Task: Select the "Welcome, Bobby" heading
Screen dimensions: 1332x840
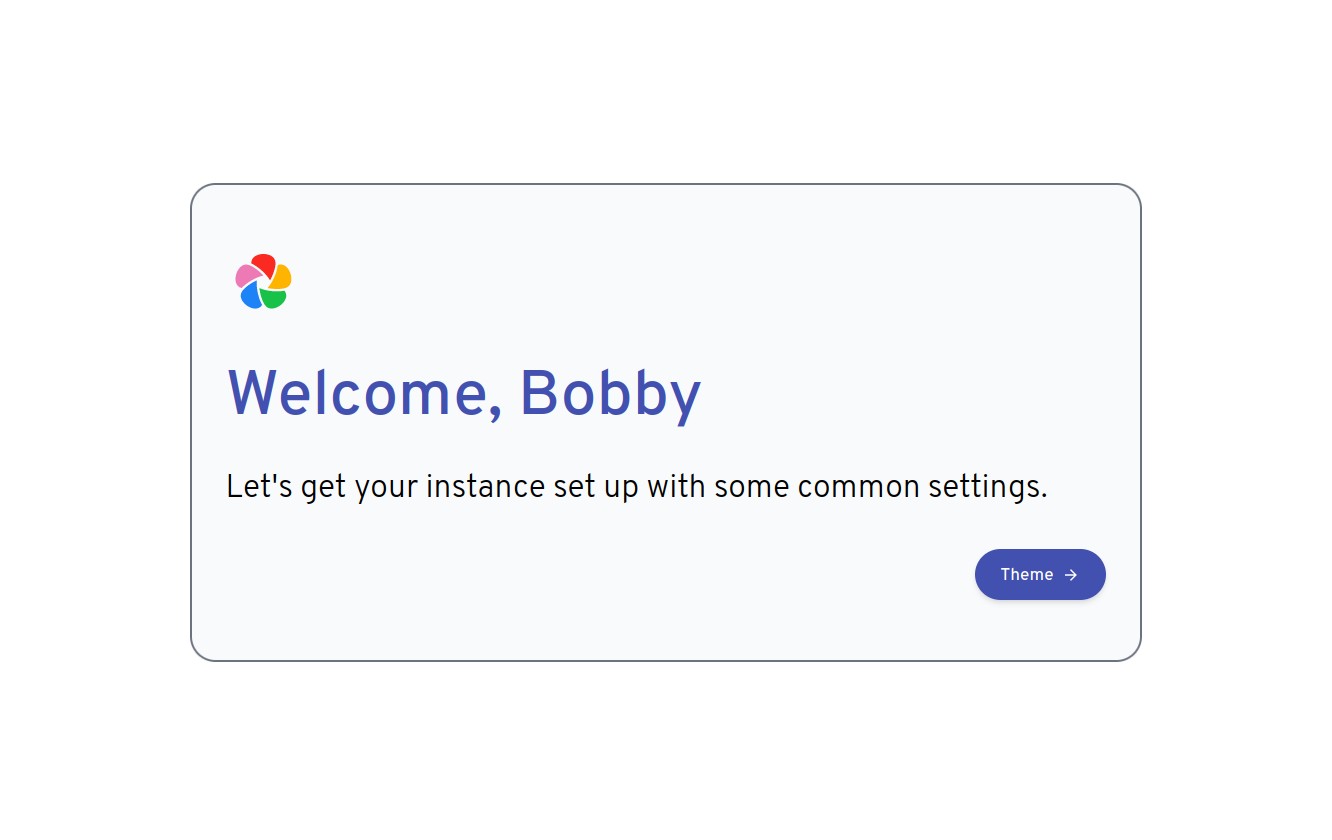Action: [464, 394]
